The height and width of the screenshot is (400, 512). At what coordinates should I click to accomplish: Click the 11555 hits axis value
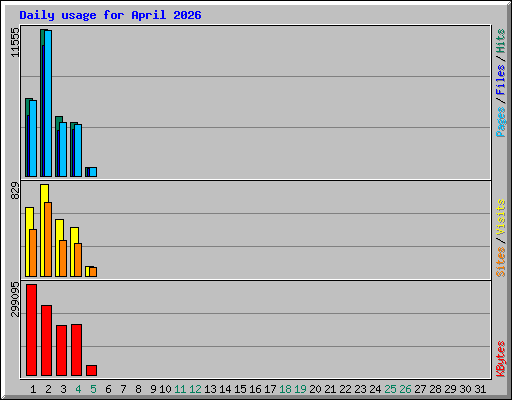tap(15, 42)
